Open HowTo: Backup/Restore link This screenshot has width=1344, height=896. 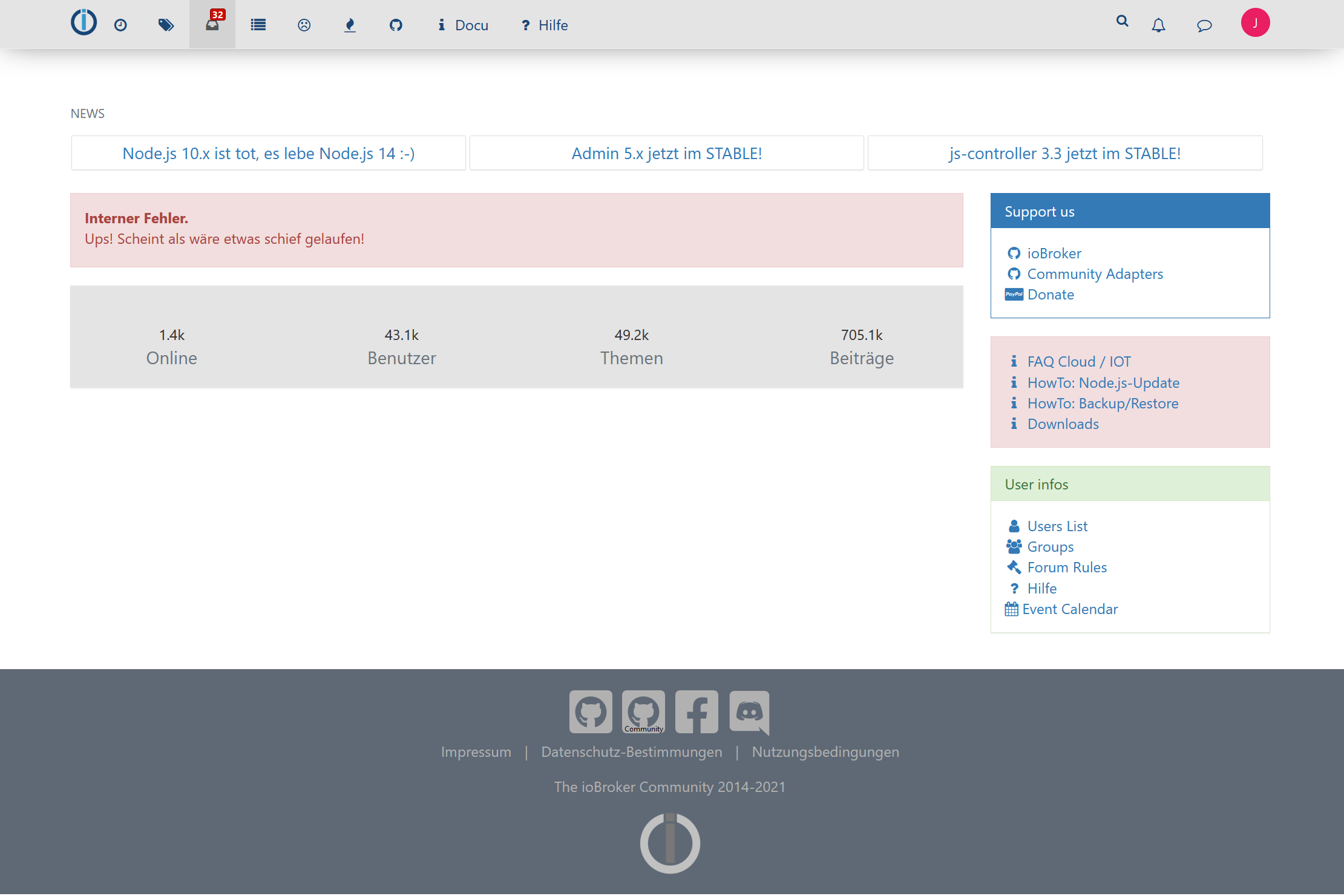pos(1103,404)
